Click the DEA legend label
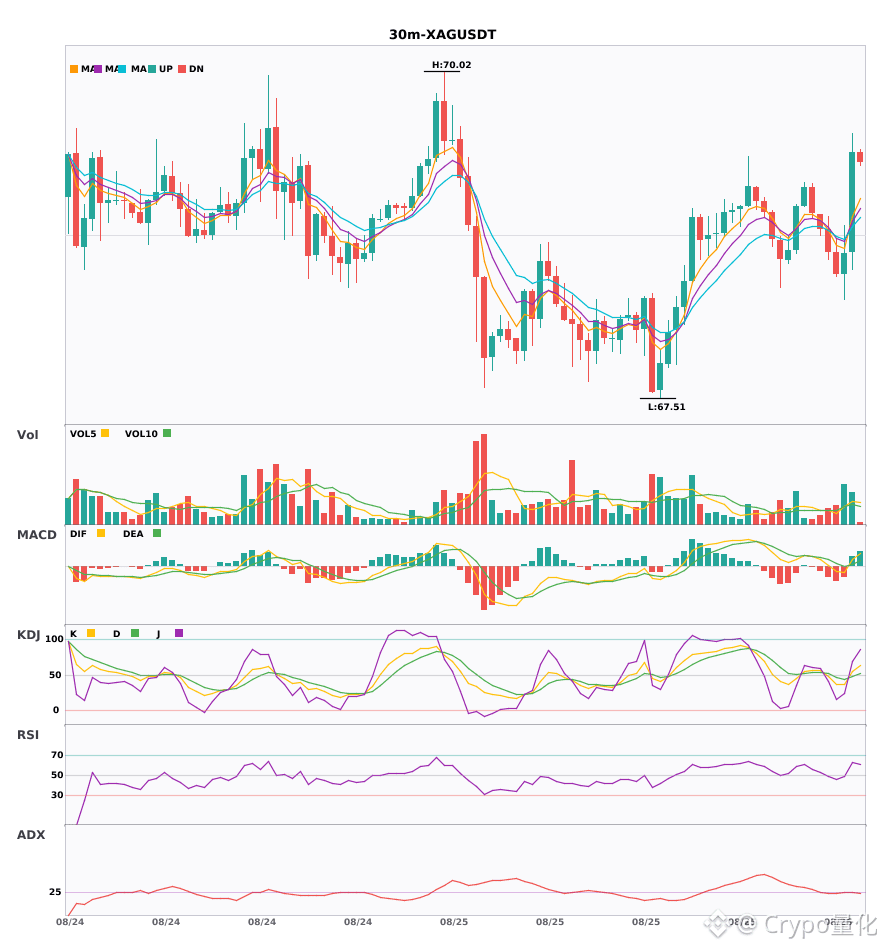885x950 pixels. click(133, 534)
